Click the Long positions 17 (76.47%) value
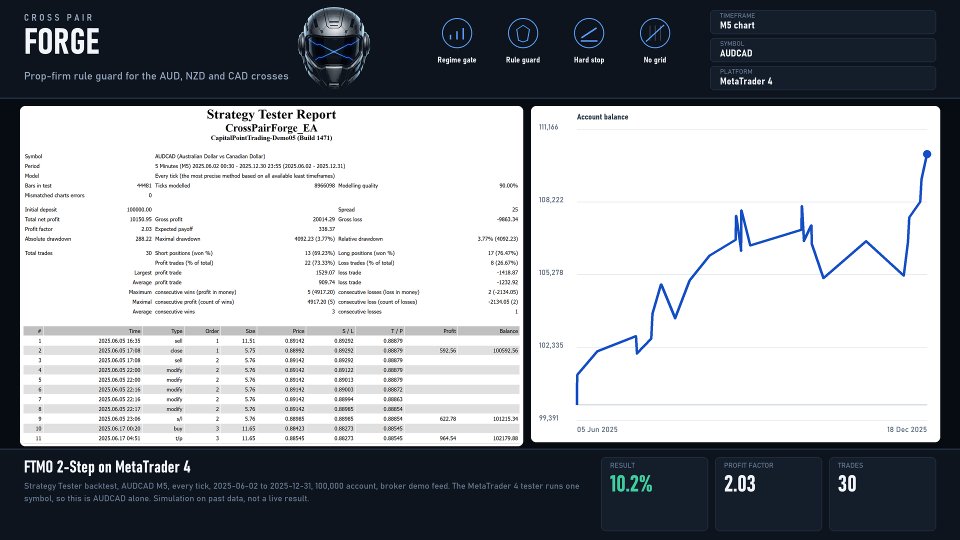The height and width of the screenshot is (540, 960). point(503,253)
